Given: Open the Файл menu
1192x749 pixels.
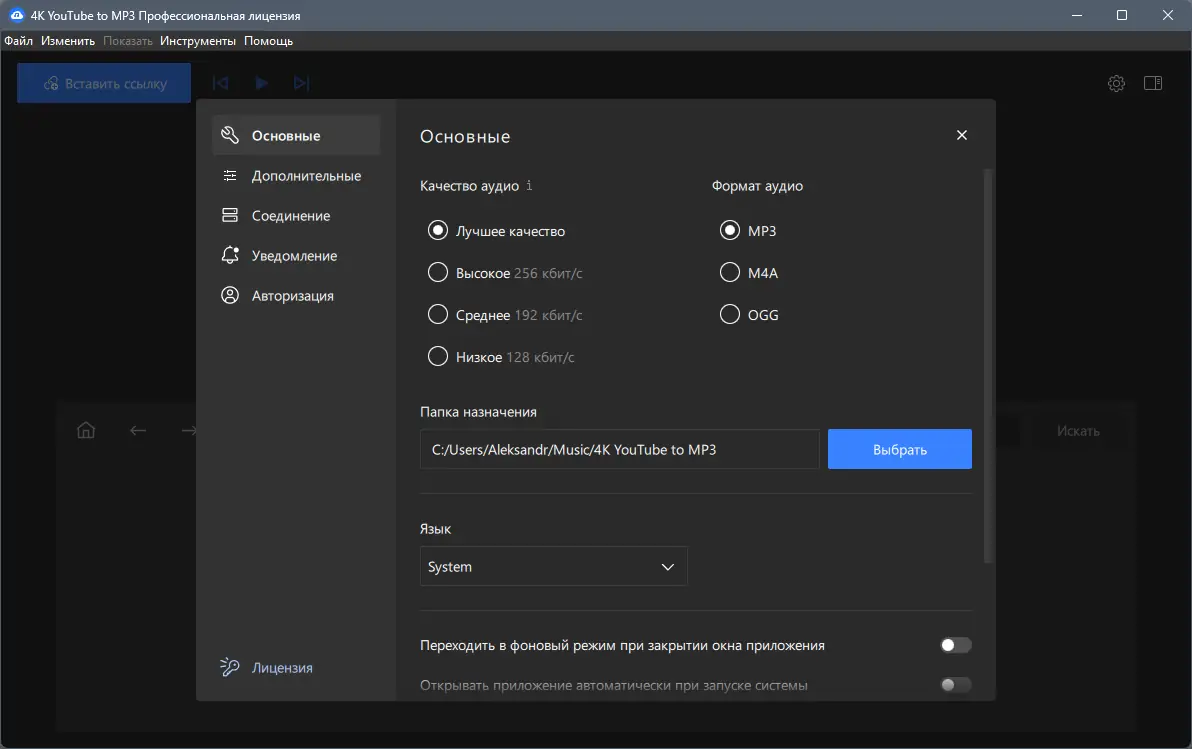Looking at the screenshot, I should coord(18,41).
